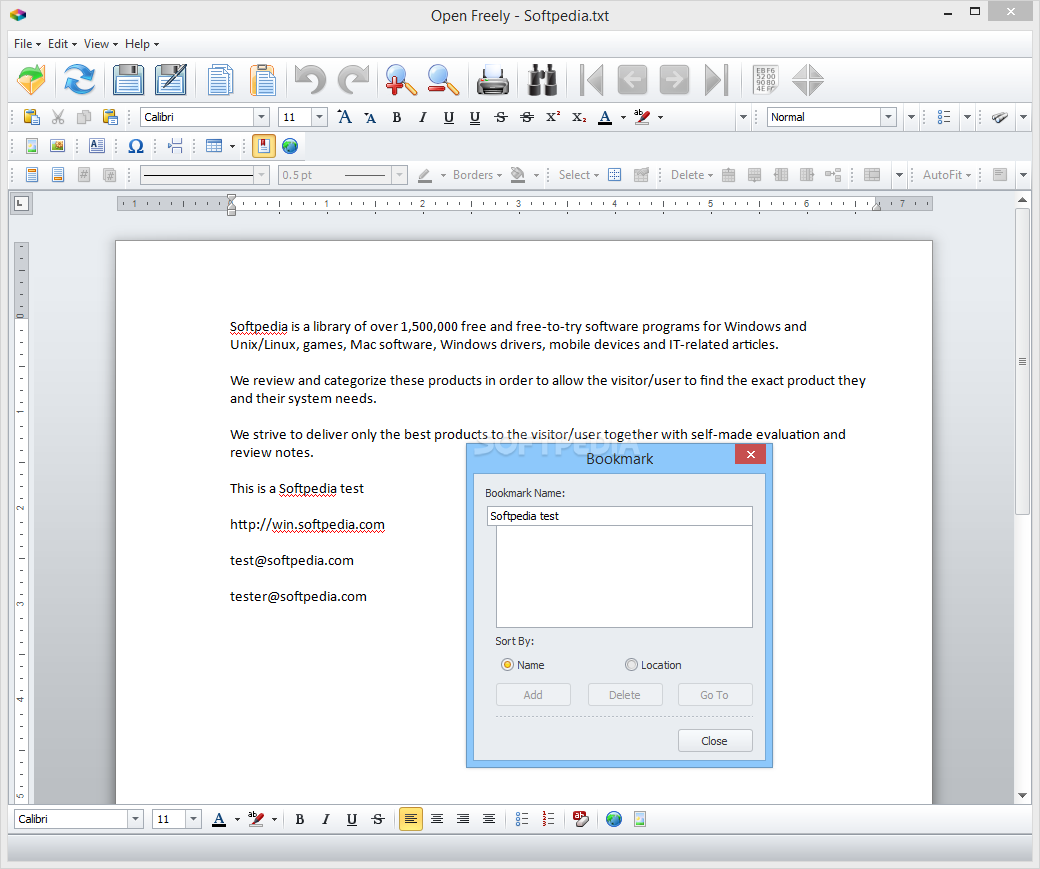Close the Bookmark dialog with red X
This screenshot has width=1040, height=869.
coord(751,454)
